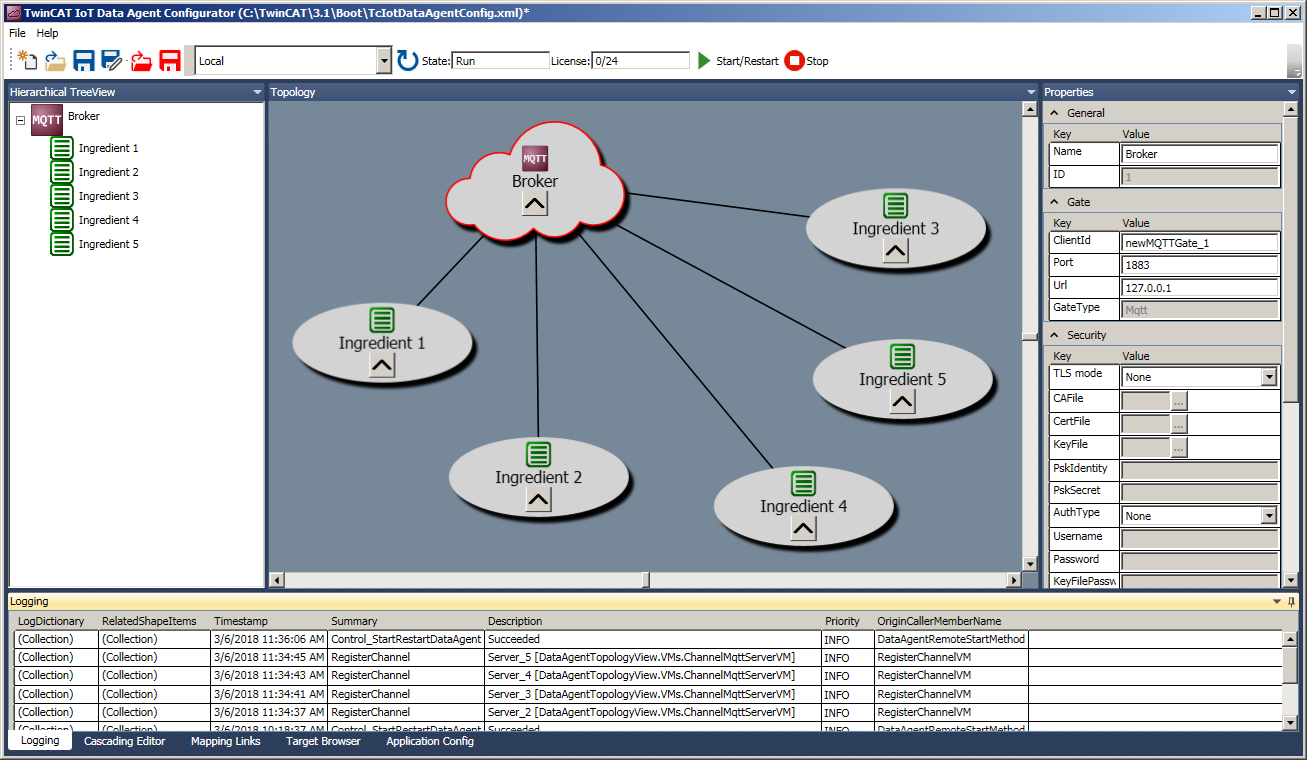Click the green Start/Restart play icon
Screen dimensions: 1307x760
point(705,61)
